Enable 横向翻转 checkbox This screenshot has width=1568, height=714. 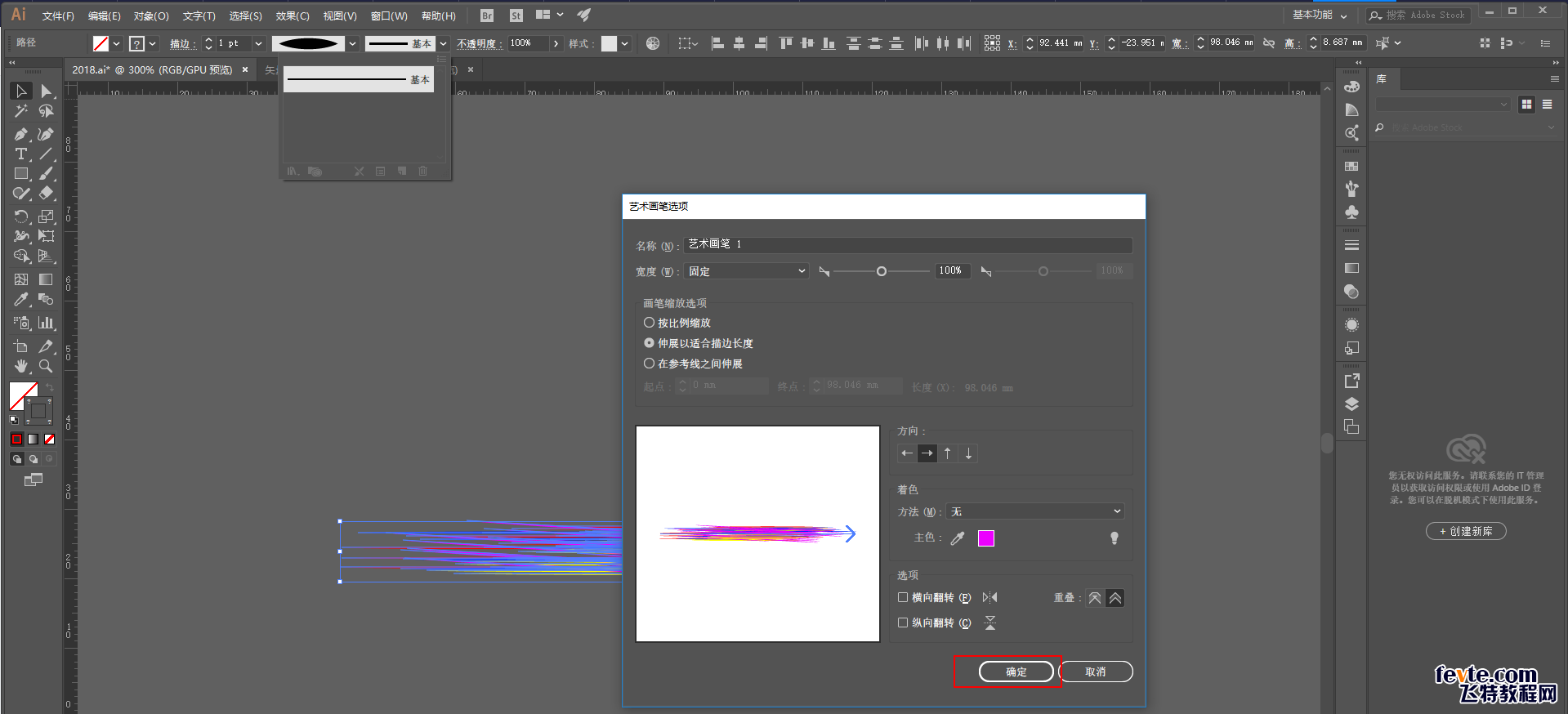click(903, 598)
